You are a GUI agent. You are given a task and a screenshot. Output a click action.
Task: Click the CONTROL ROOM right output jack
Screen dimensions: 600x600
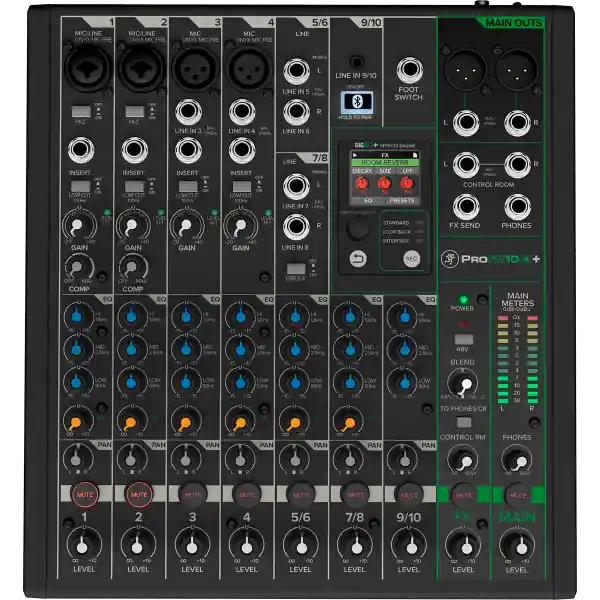[517, 165]
